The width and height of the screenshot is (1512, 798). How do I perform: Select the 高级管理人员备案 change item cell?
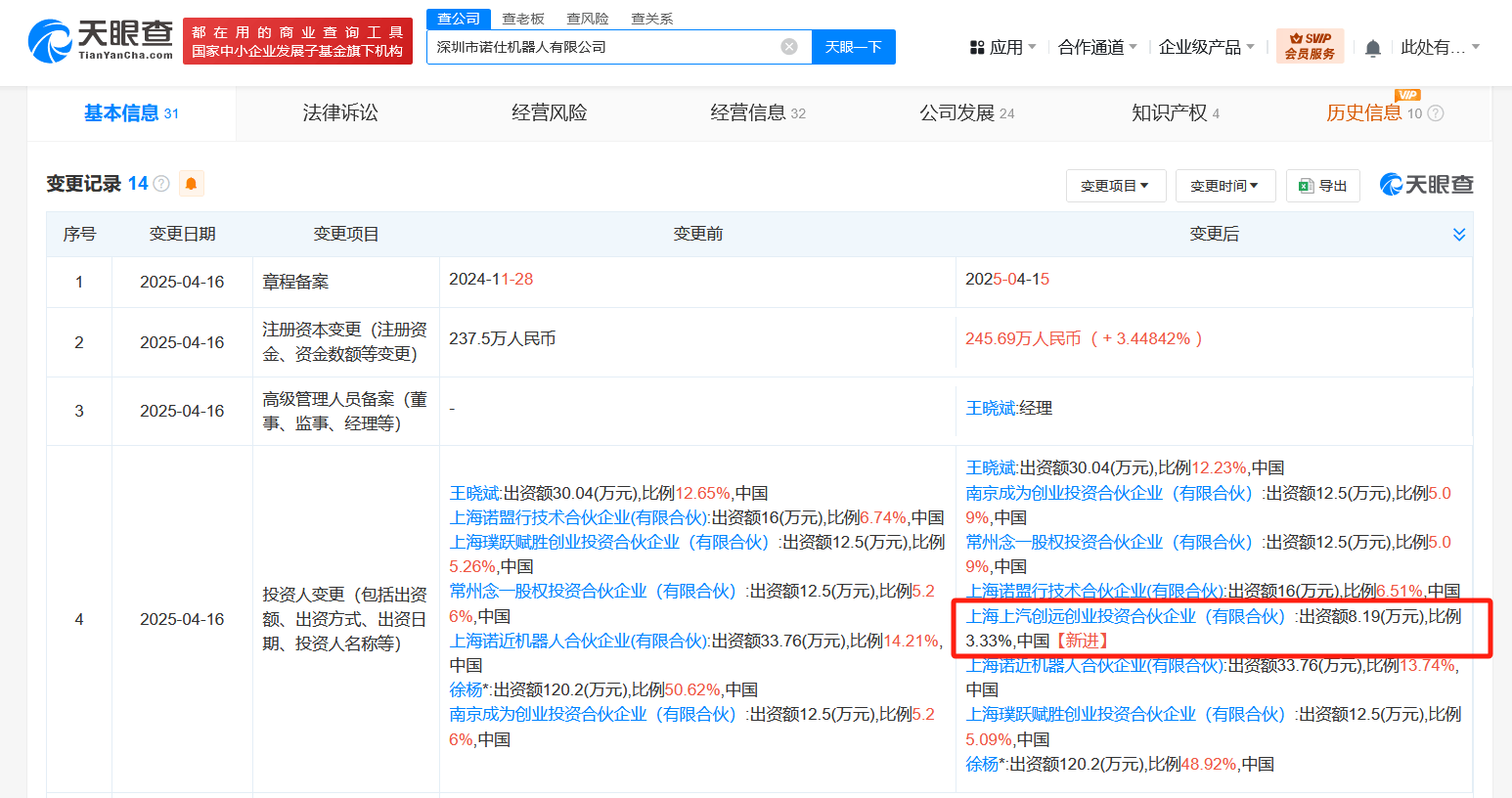[x=345, y=412]
